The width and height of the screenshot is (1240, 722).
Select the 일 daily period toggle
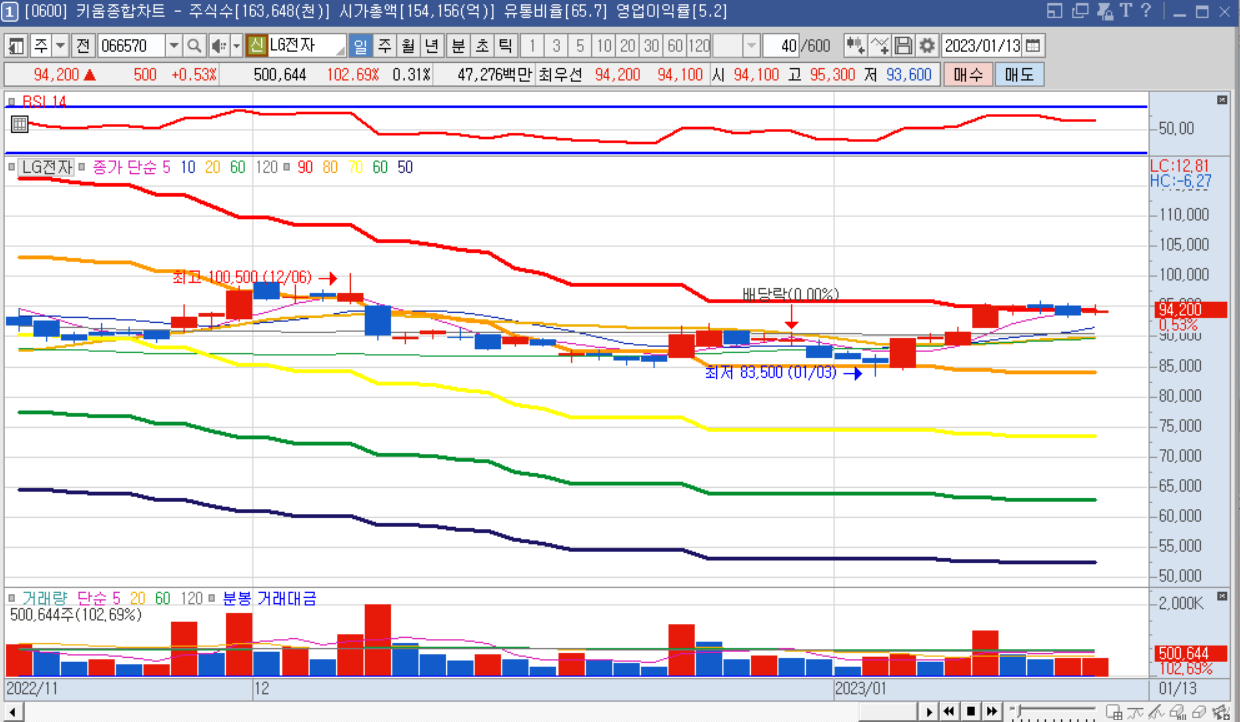click(x=360, y=46)
